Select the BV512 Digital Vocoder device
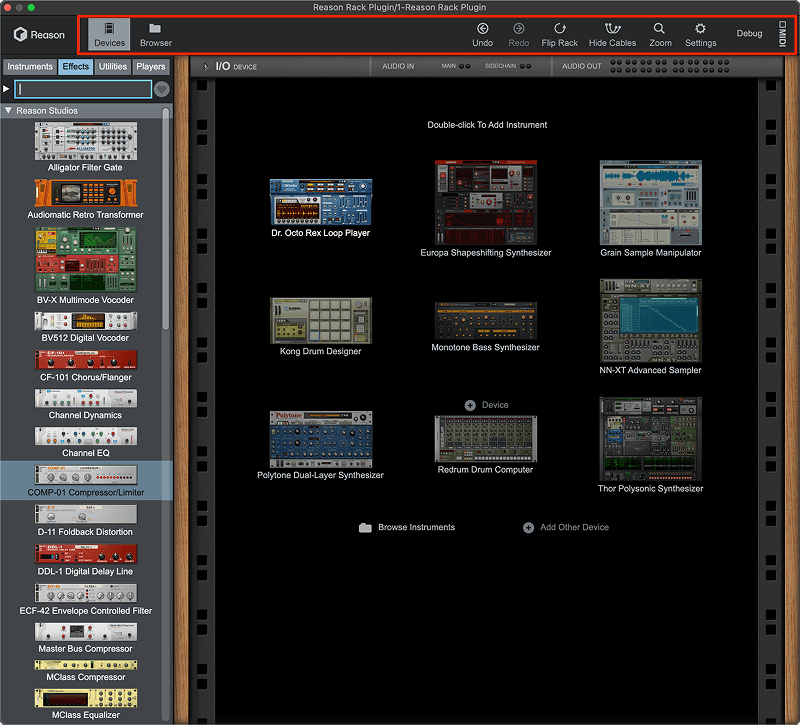The height and width of the screenshot is (725, 800). [x=85, y=327]
